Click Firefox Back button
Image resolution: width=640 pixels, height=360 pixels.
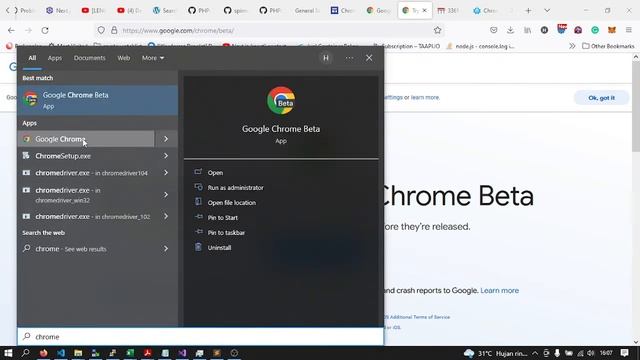(11, 30)
